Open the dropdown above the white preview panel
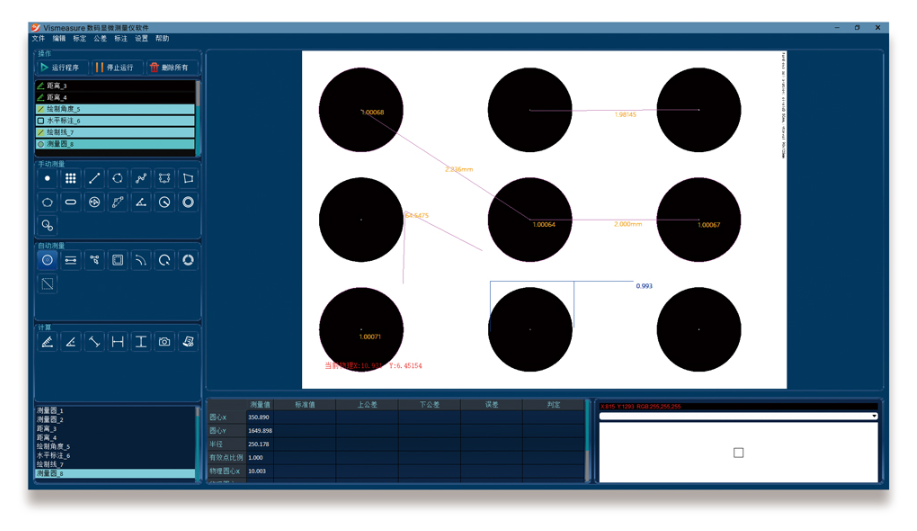The width and height of the screenshot is (917, 531). [874, 416]
